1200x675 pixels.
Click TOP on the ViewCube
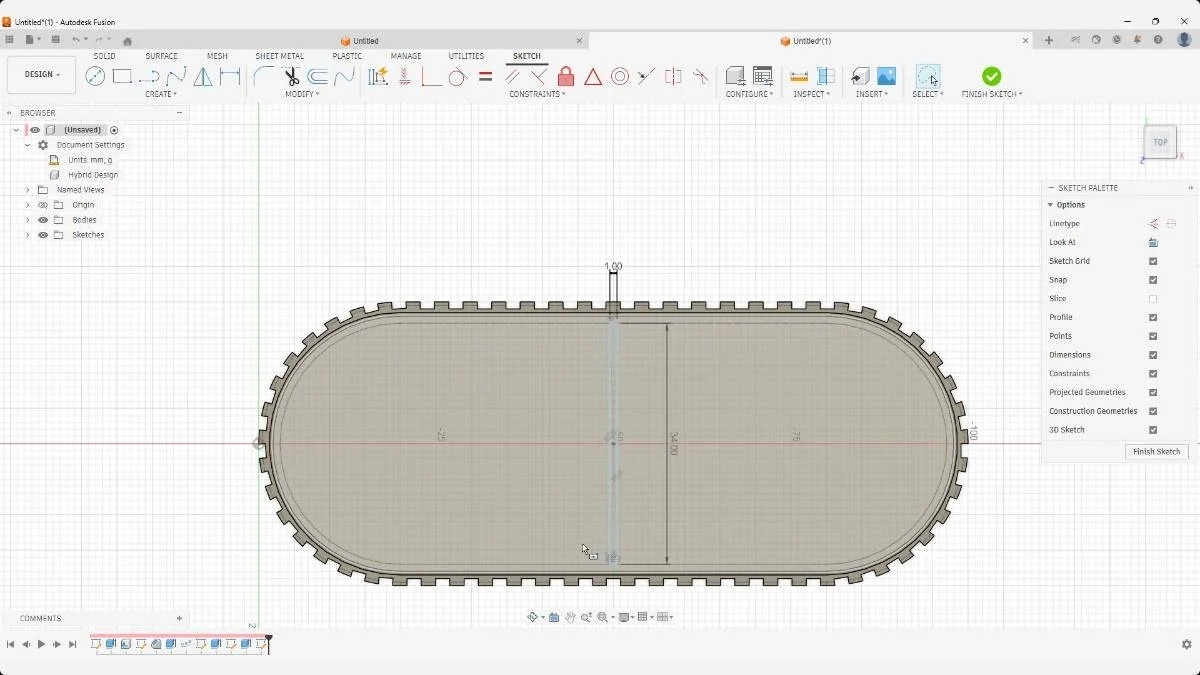(1159, 142)
